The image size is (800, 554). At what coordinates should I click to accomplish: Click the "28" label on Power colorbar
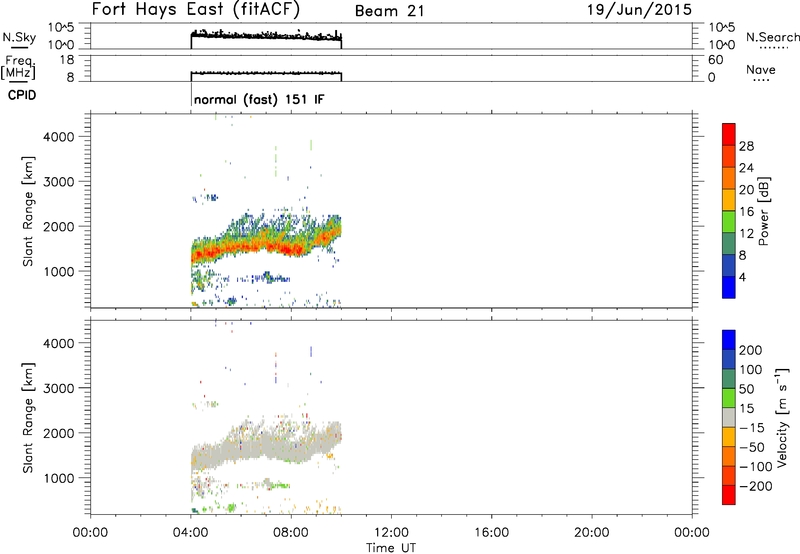(x=746, y=146)
